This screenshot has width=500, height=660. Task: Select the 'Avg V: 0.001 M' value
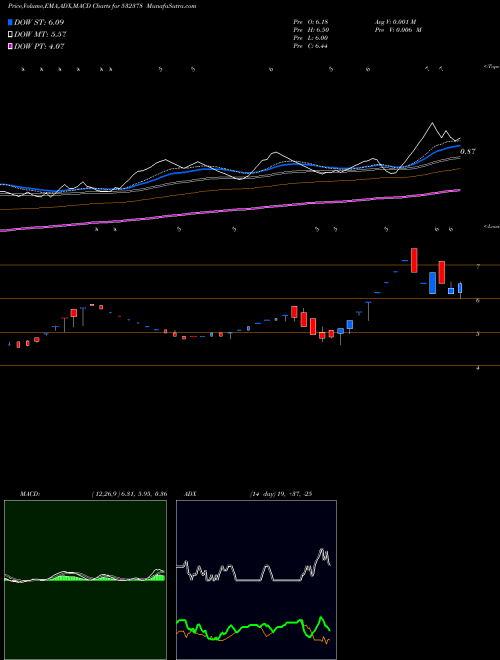[x=395, y=22]
